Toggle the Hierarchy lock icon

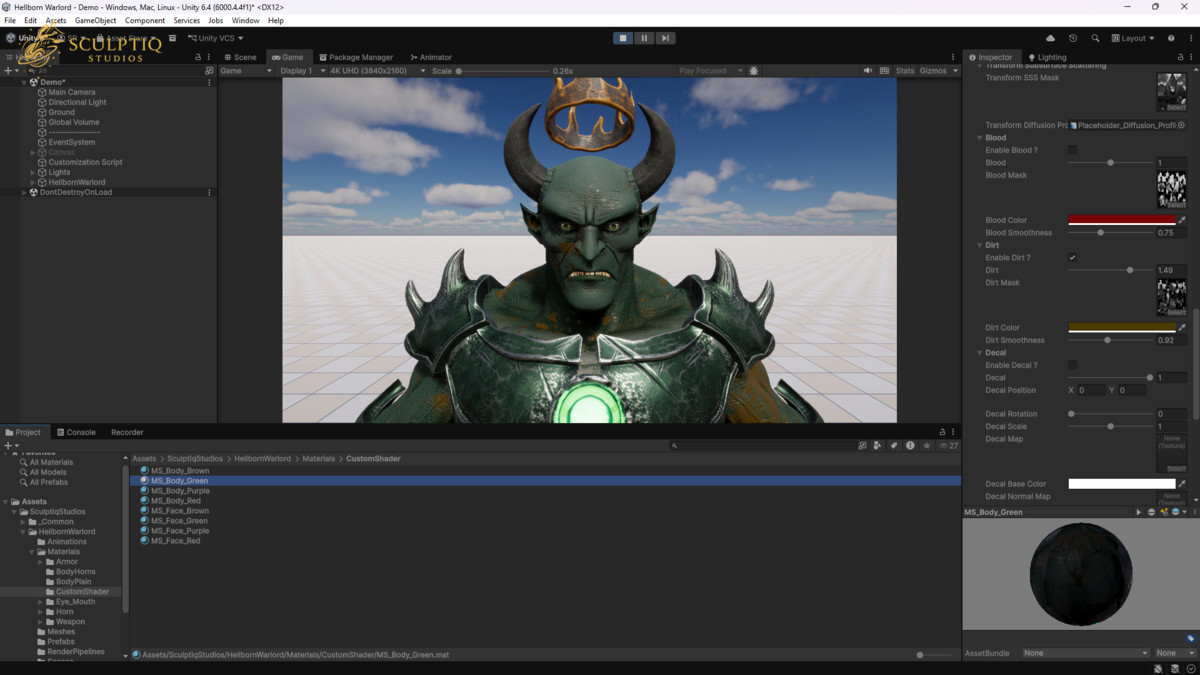(x=198, y=57)
